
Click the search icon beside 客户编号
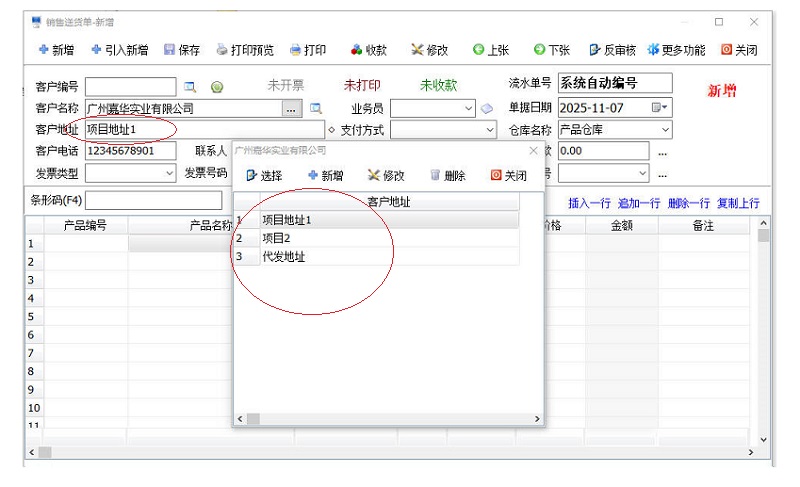(190, 87)
